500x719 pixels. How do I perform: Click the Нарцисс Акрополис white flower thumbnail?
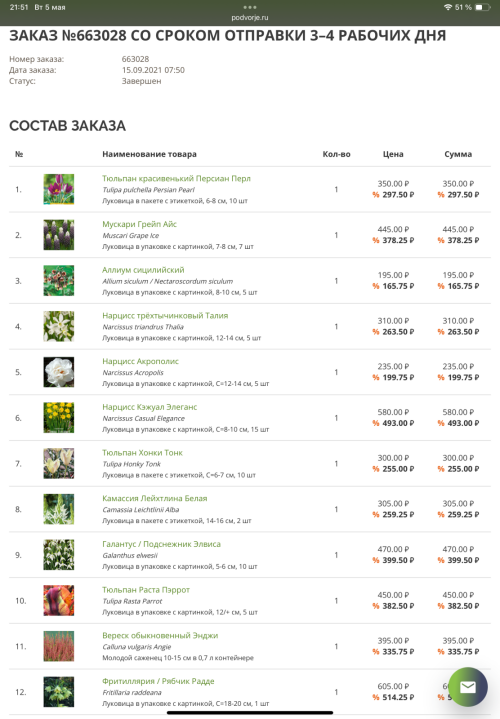point(59,372)
